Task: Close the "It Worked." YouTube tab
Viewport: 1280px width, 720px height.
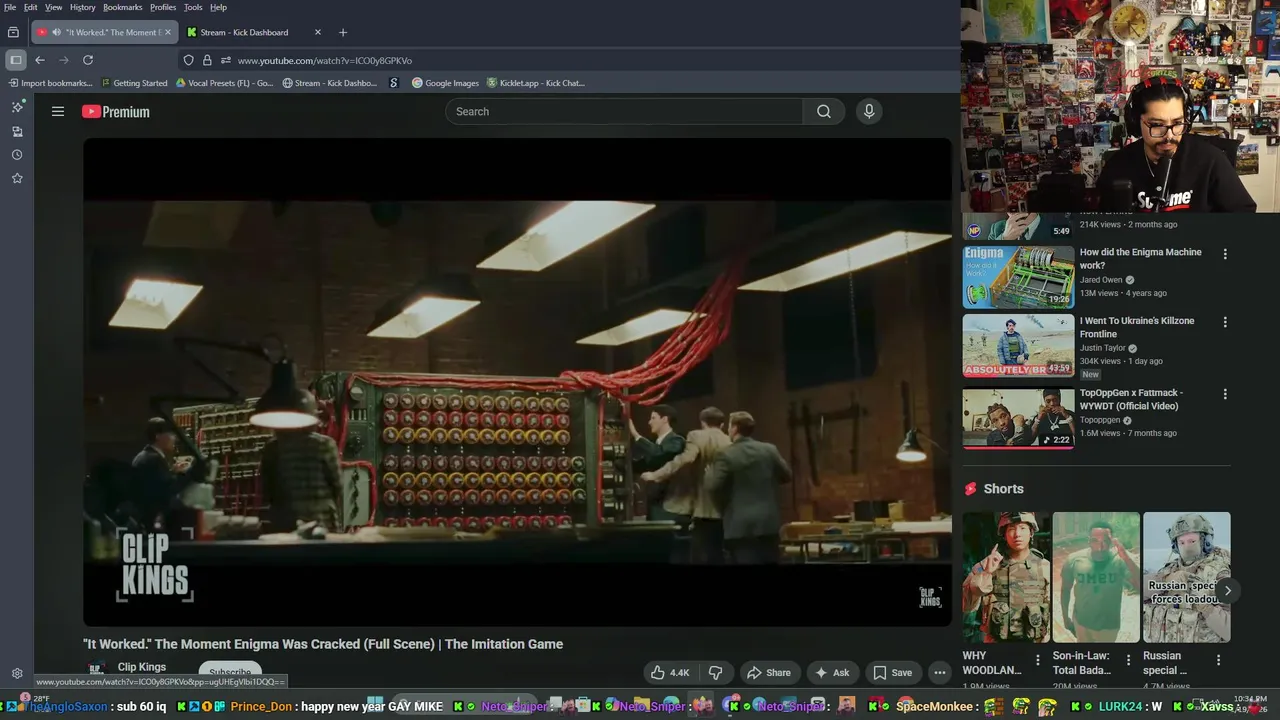Action: [x=167, y=32]
